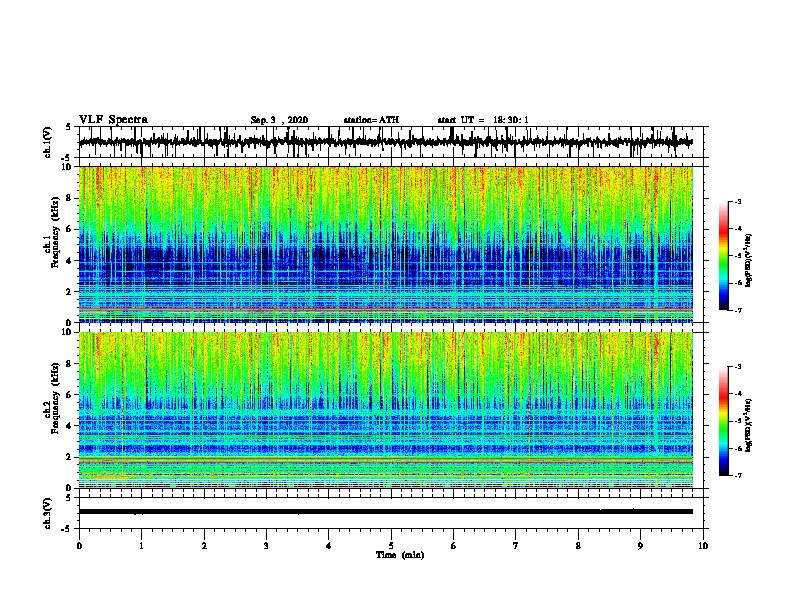The height and width of the screenshot is (612, 792).
Task: Click inside the ch.2 spectrogram panel
Action: [x=385, y=410]
